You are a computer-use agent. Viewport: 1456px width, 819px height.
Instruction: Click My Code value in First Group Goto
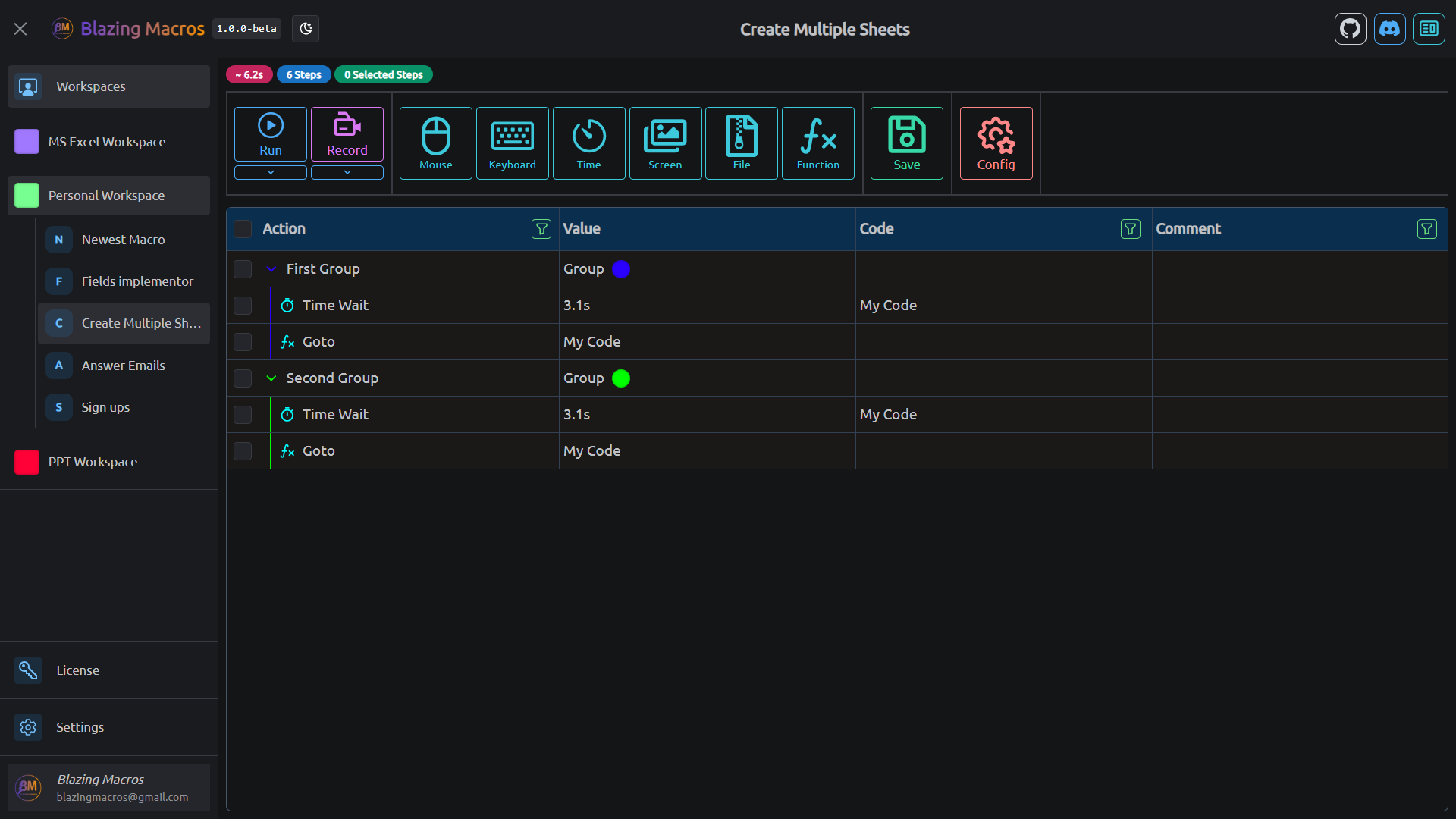click(591, 342)
